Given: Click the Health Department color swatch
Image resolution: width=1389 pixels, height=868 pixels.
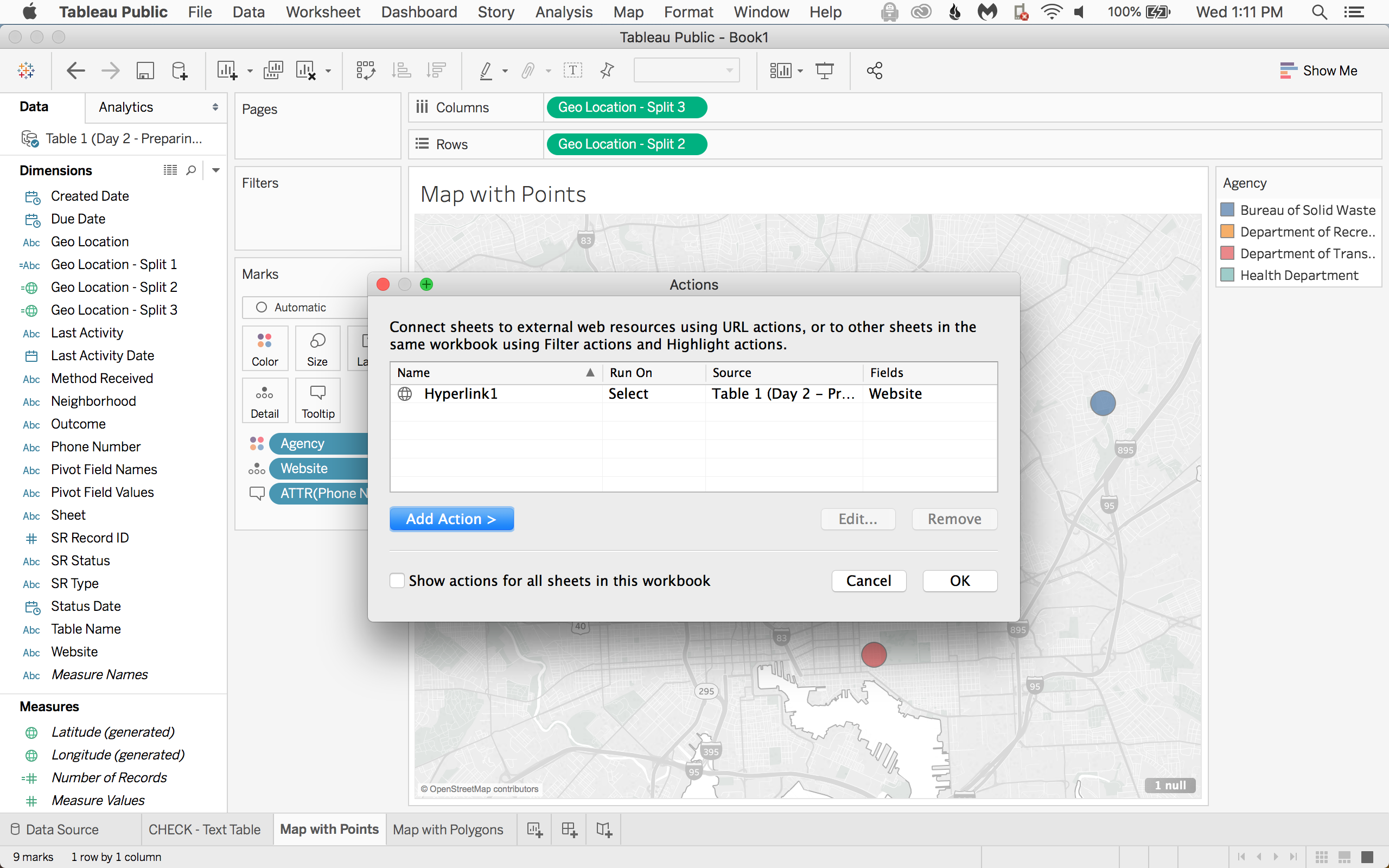Looking at the screenshot, I should click(x=1227, y=275).
